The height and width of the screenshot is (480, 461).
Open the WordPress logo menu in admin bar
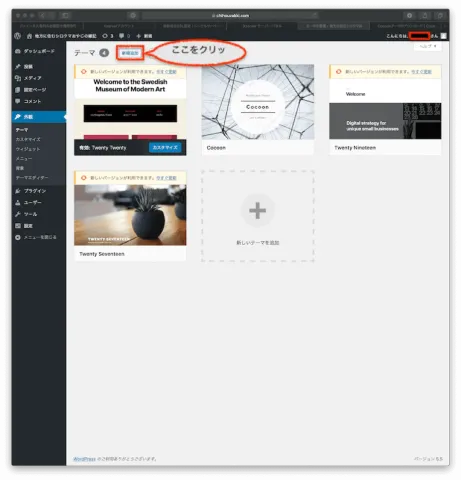tap(18, 36)
